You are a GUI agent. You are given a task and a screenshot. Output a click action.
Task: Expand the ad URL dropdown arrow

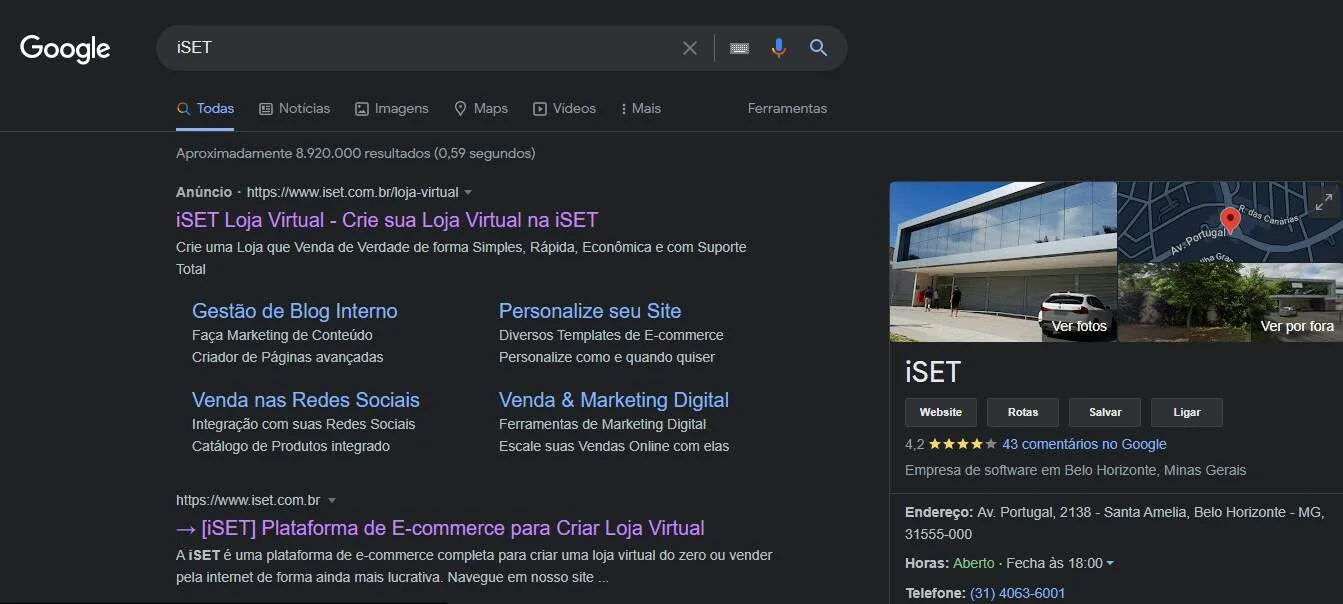[468, 192]
